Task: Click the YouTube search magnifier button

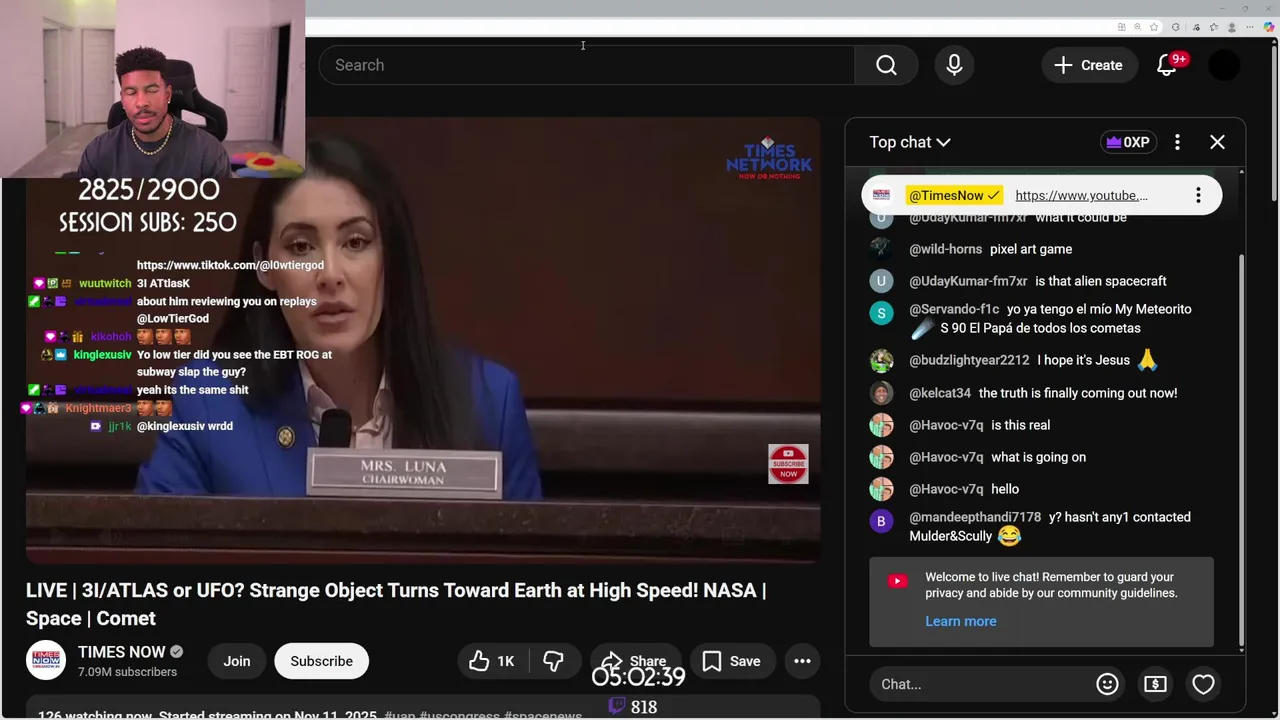Action: 886,65
